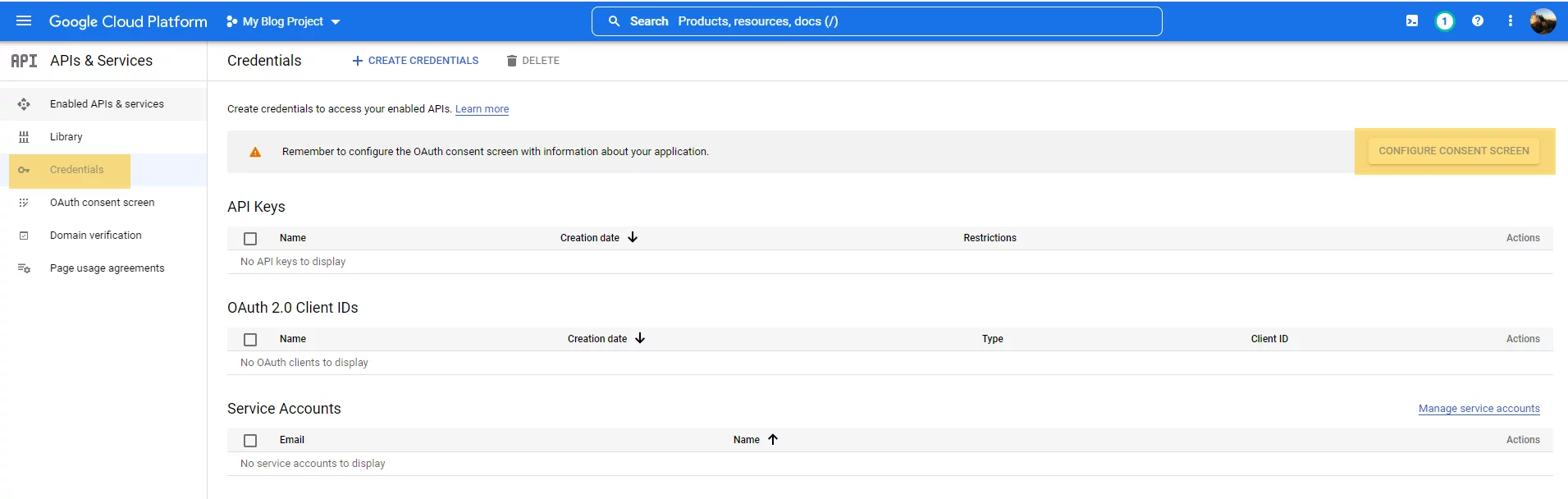Viewport: 1568px width, 499px height.
Task: Click the Domain verification checkbox icon
Action: pyautogui.click(x=24, y=236)
